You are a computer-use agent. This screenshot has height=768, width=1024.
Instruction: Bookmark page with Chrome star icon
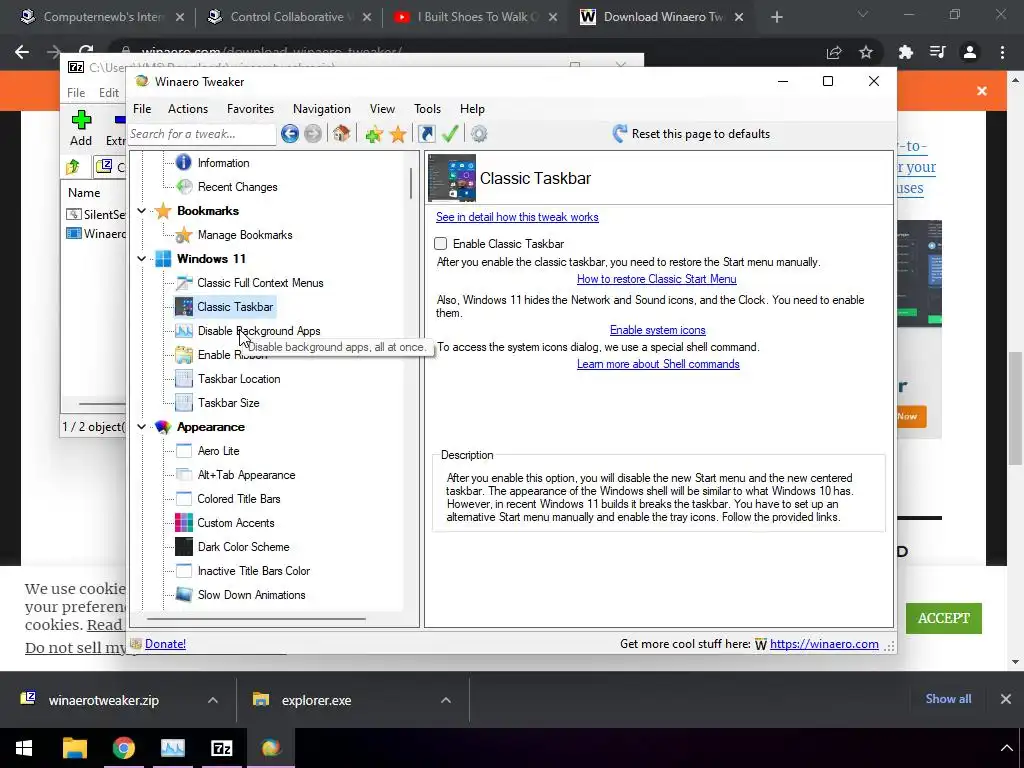pyautogui.click(x=866, y=52)
